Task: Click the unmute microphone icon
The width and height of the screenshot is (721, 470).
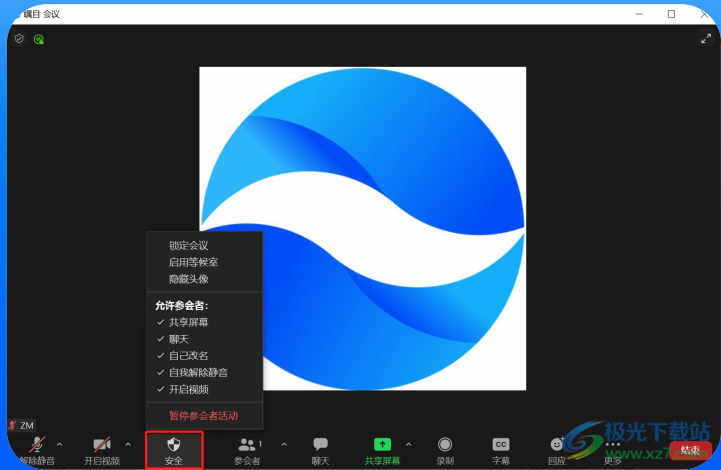Action: [37, 444]
